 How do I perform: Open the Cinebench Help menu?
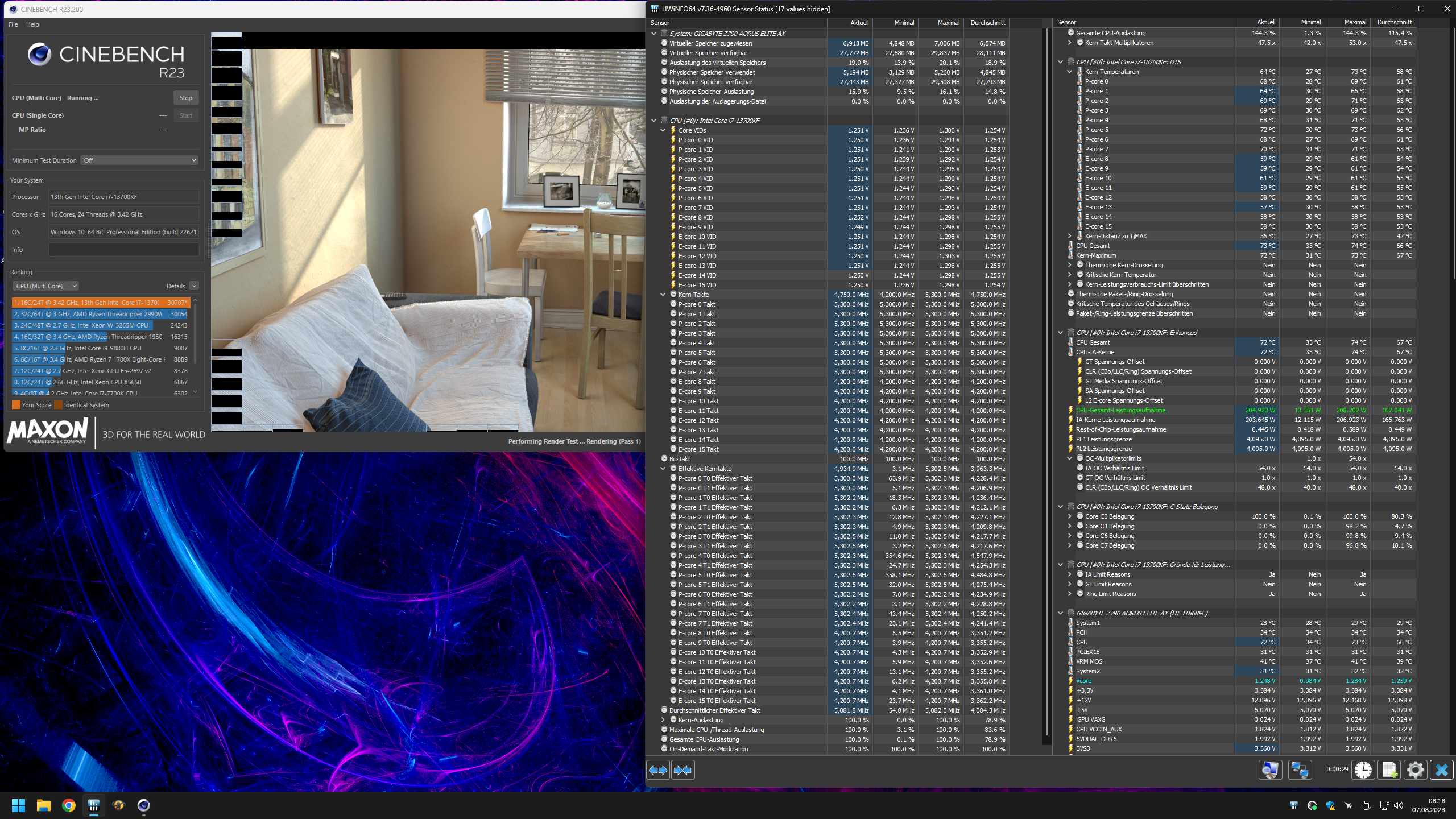32,24
